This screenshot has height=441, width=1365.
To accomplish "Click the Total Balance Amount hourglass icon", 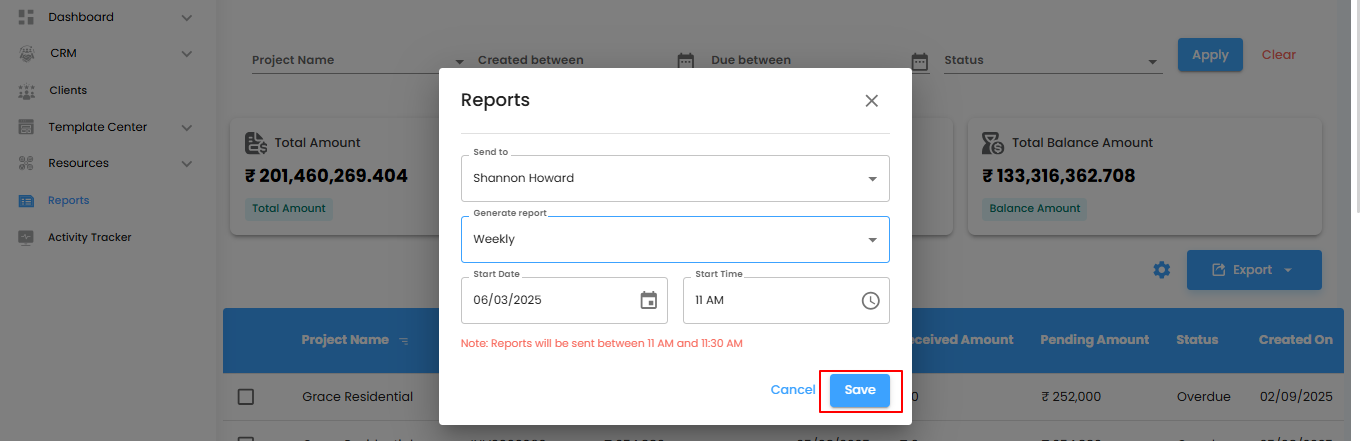I will [993, 143].
